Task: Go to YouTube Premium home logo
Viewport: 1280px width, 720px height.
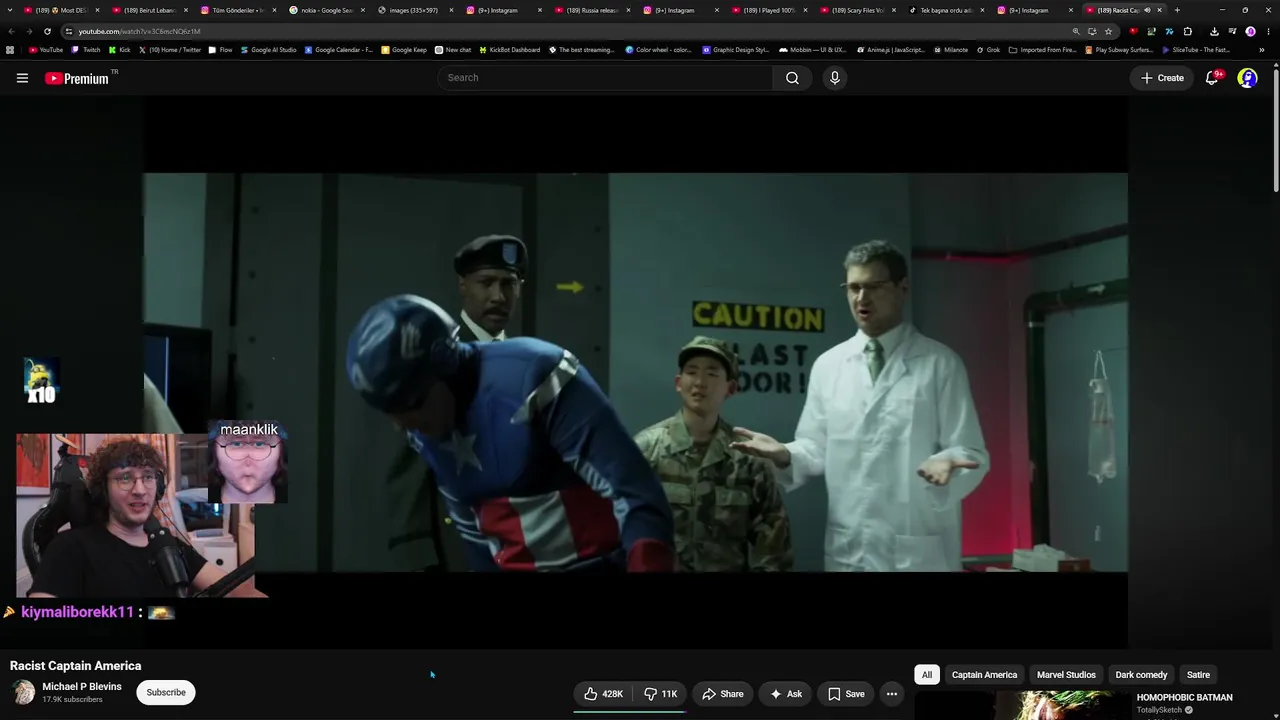Action: [77, 78]
